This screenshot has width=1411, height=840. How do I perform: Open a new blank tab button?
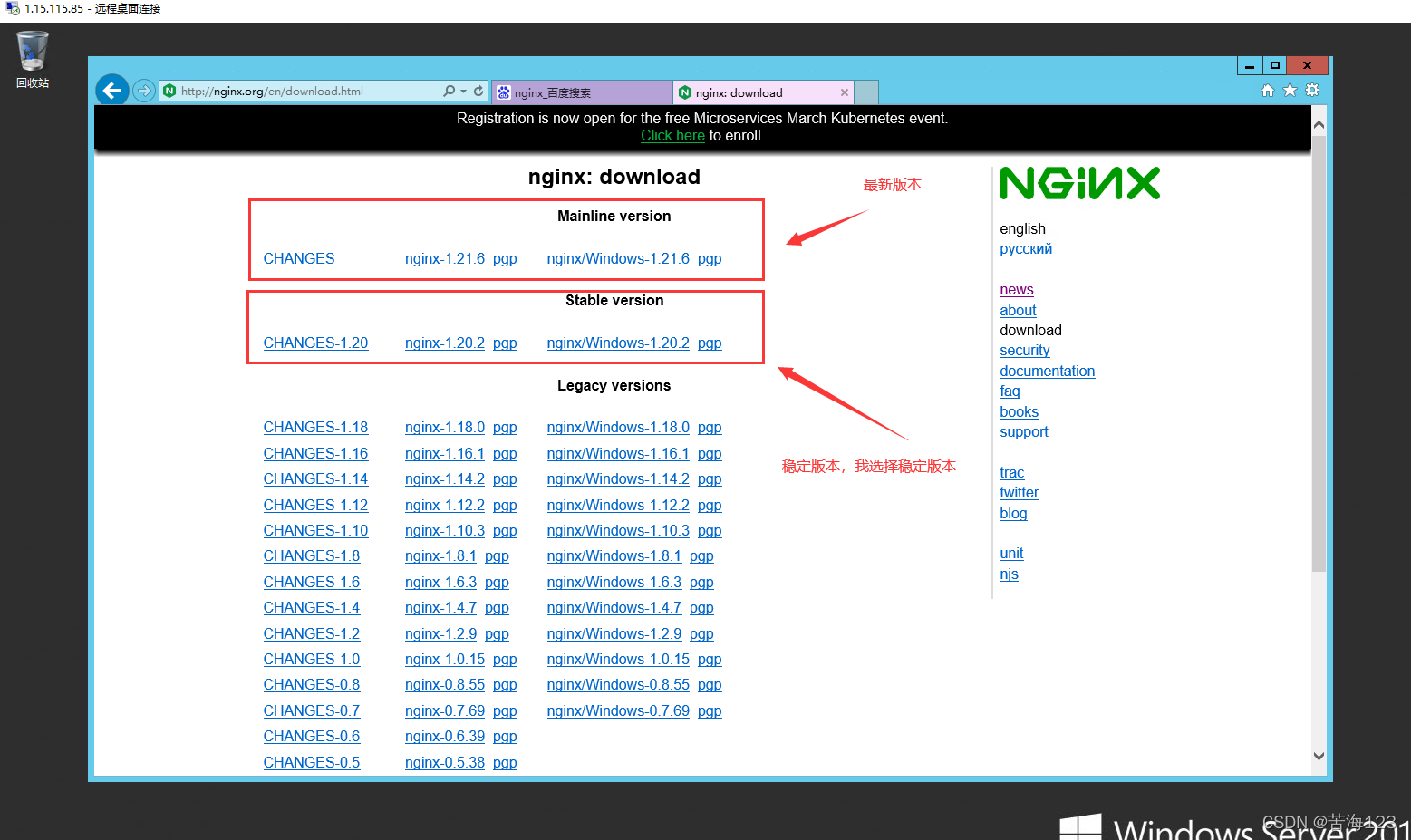(866, 92)
